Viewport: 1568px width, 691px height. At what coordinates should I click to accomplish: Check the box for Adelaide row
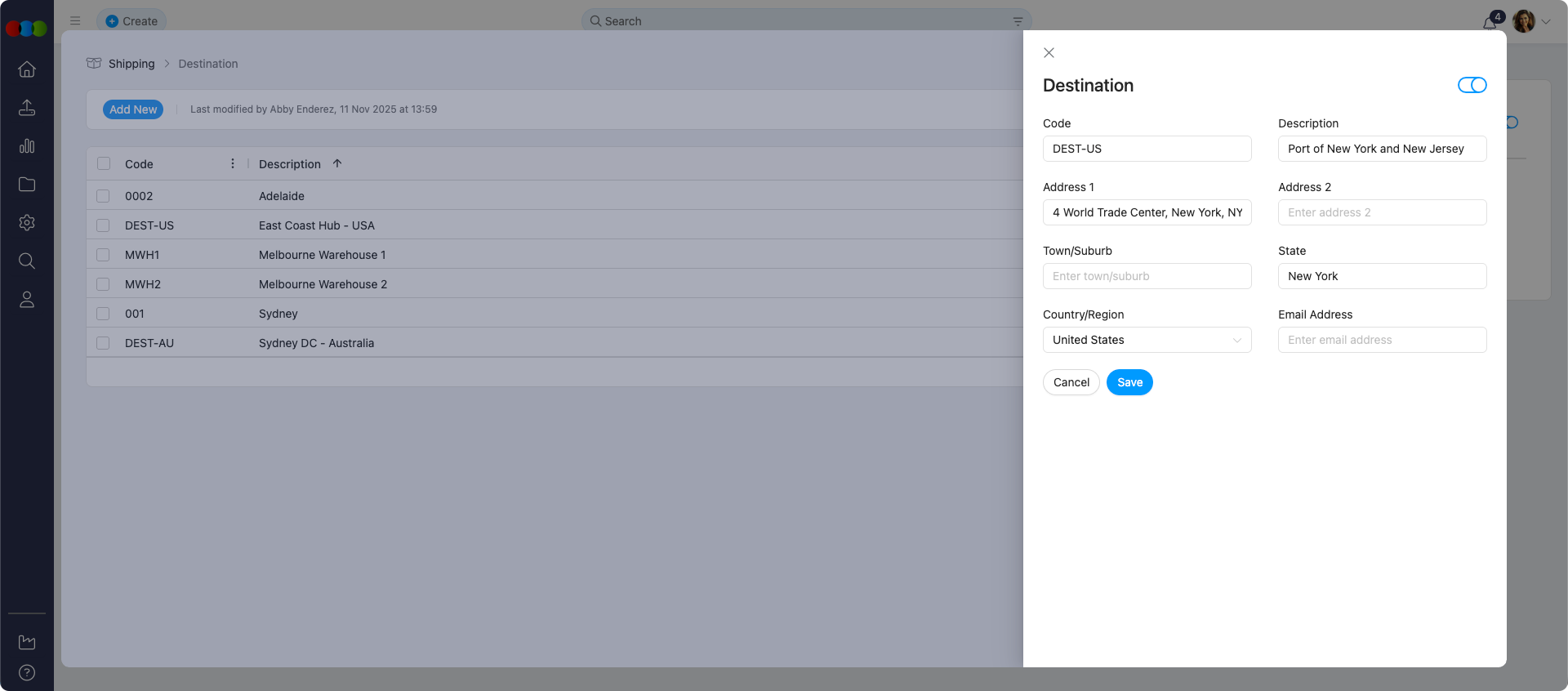pos(103,196)
